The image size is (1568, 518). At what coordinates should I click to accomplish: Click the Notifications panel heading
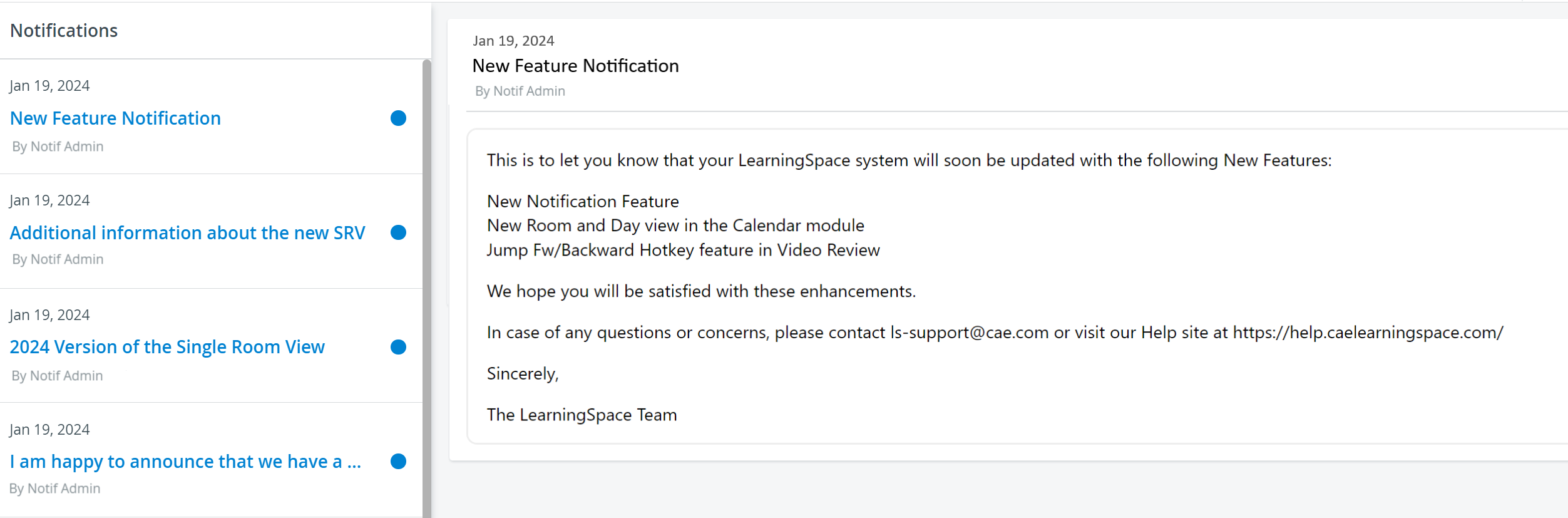64,31
